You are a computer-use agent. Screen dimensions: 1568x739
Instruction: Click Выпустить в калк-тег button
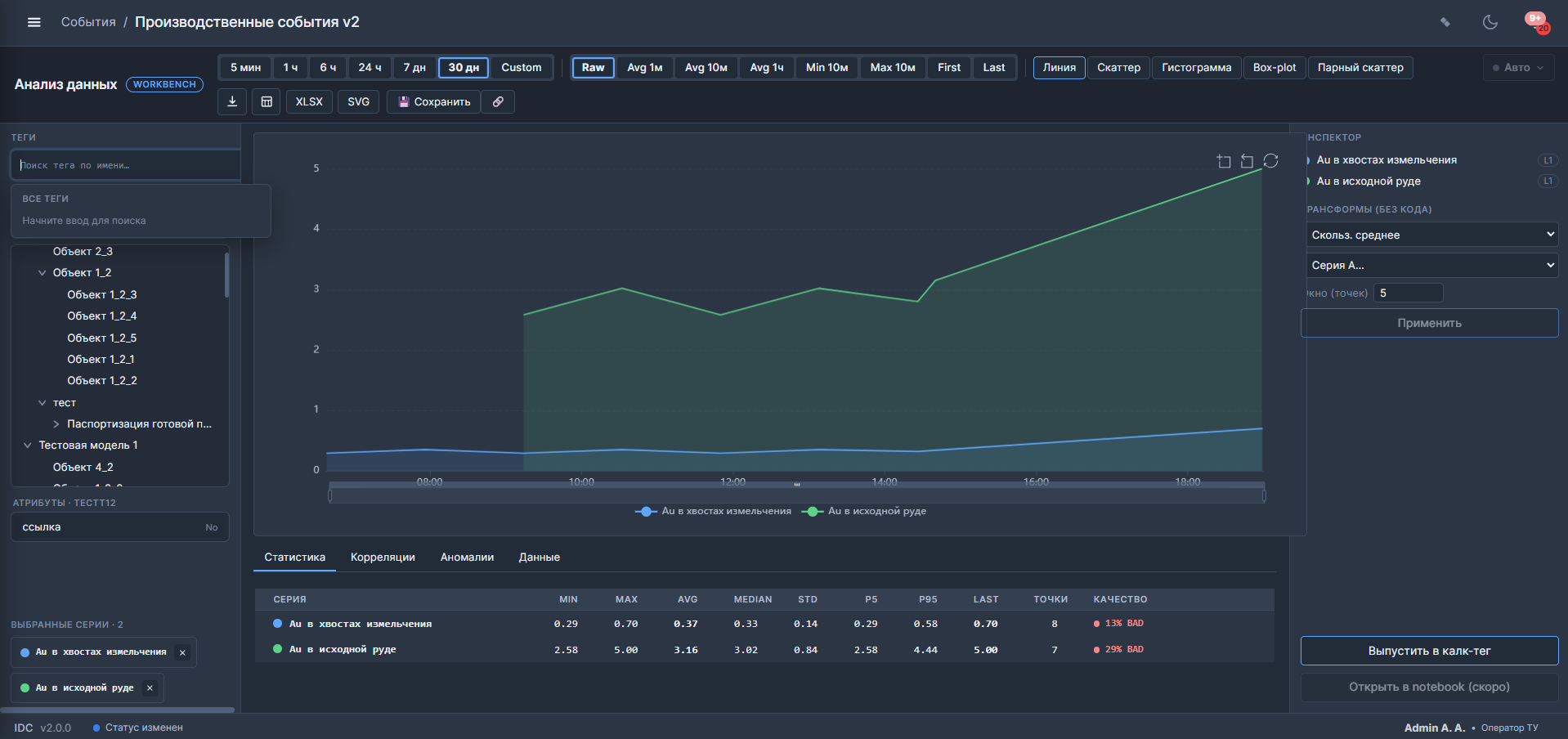1430,651
